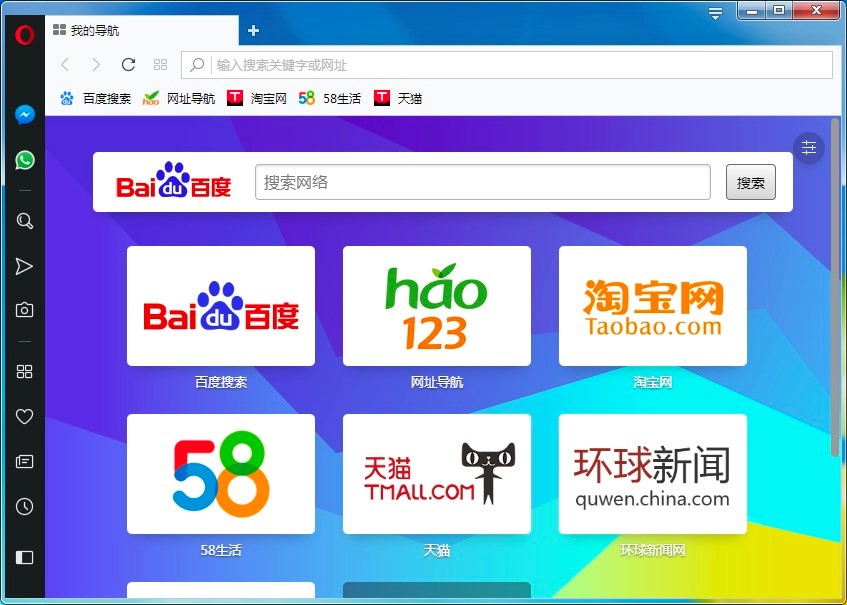Viewport: 847px width, 605px height.
Task: Open 淘宝网 from the bookmarks bar
Action: 258,98
